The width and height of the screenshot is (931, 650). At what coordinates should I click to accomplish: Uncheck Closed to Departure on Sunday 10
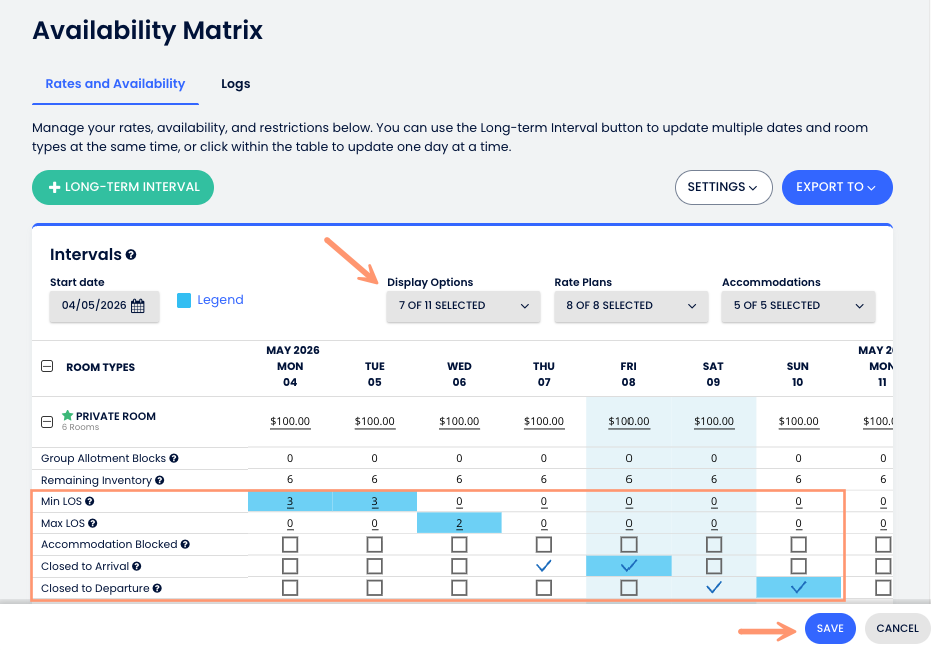(x=798, y=588)
